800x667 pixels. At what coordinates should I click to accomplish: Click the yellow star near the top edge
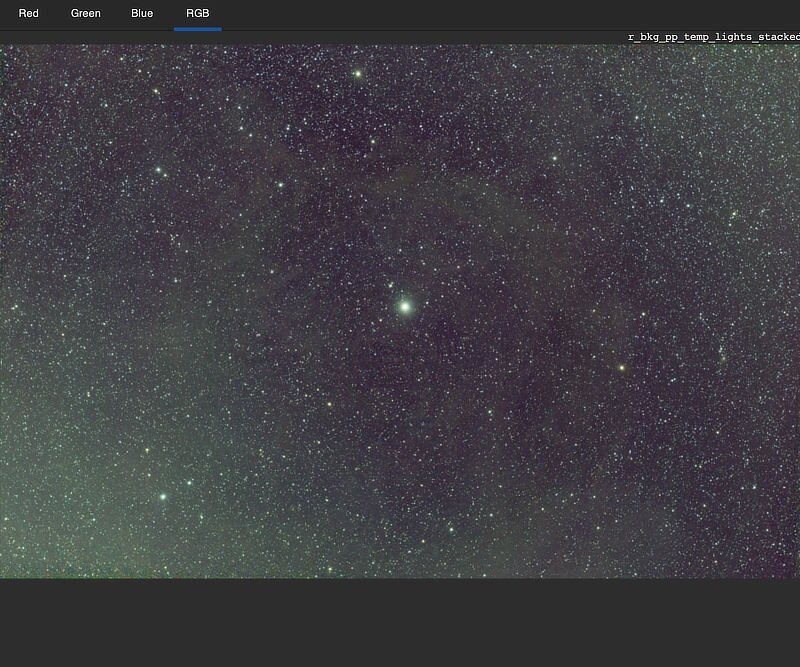357,74
